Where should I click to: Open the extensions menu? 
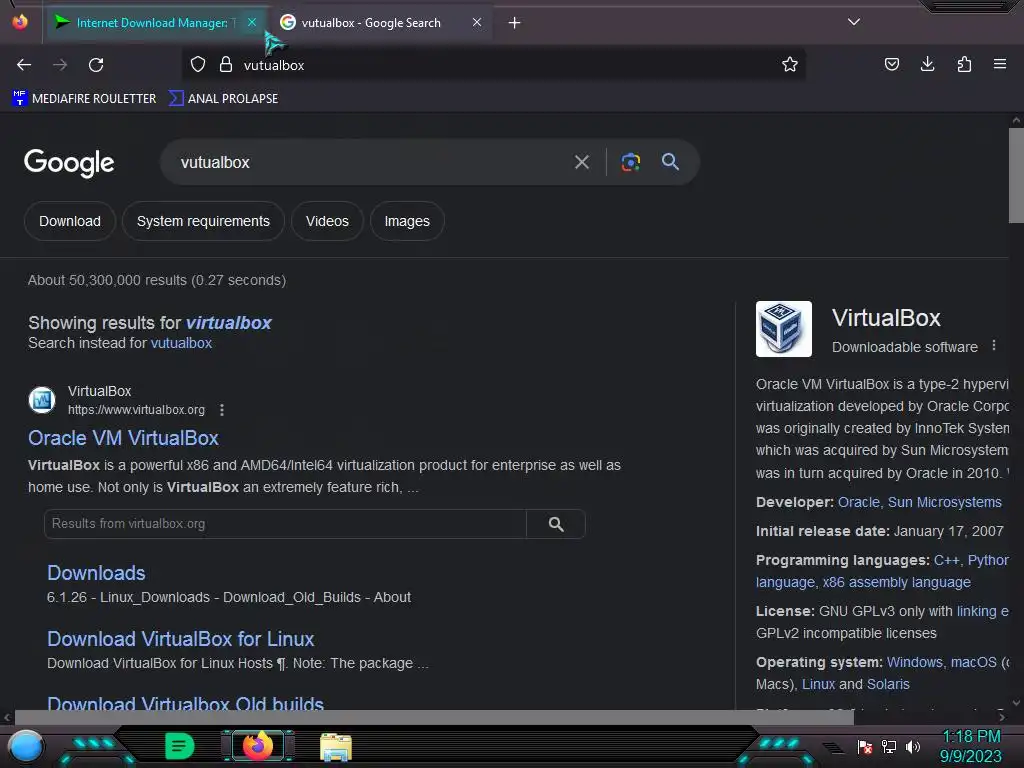point(964,65)
